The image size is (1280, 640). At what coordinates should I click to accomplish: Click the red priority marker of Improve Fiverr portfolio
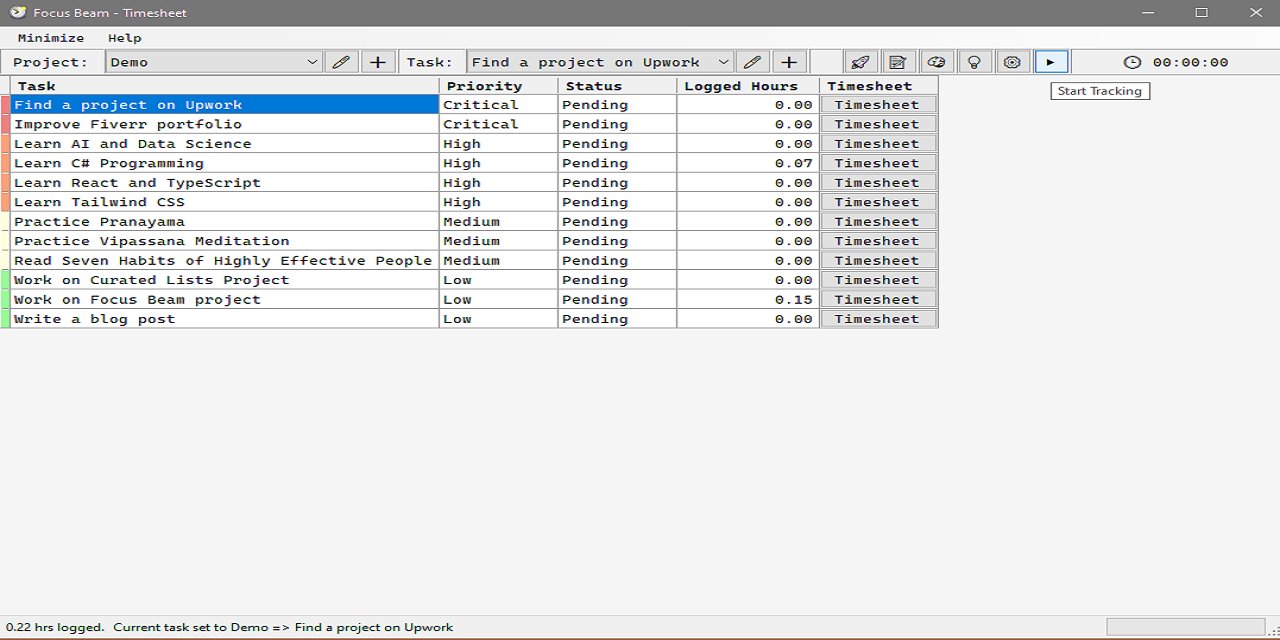click(x=5, y=124)
